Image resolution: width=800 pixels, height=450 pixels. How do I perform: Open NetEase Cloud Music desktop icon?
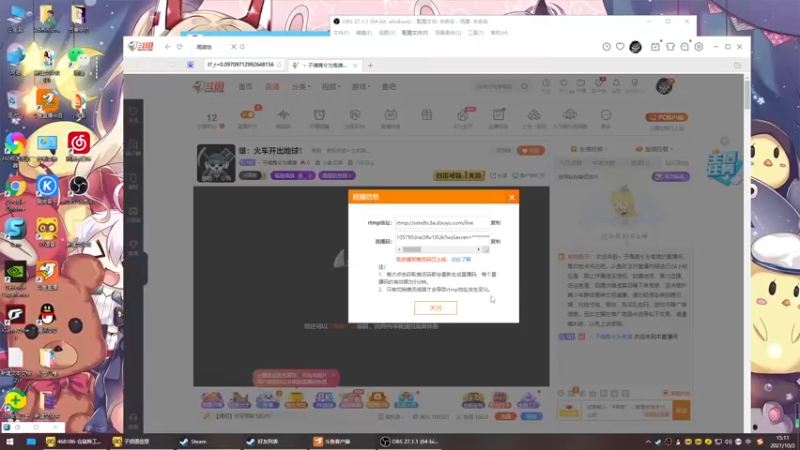tap(78, 147)
